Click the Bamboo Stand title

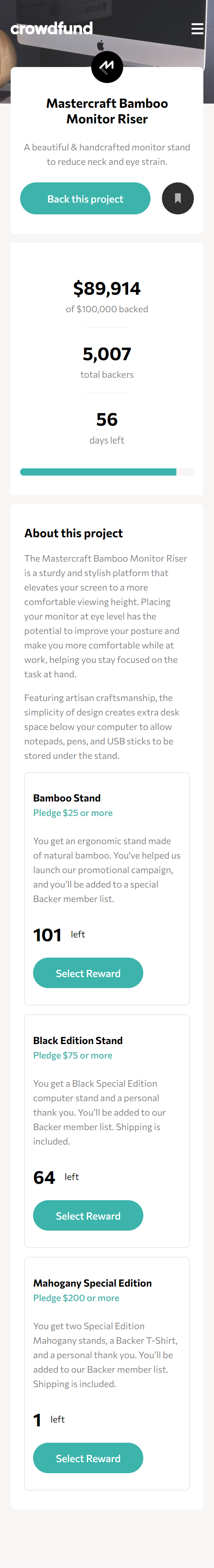(67, 797)
